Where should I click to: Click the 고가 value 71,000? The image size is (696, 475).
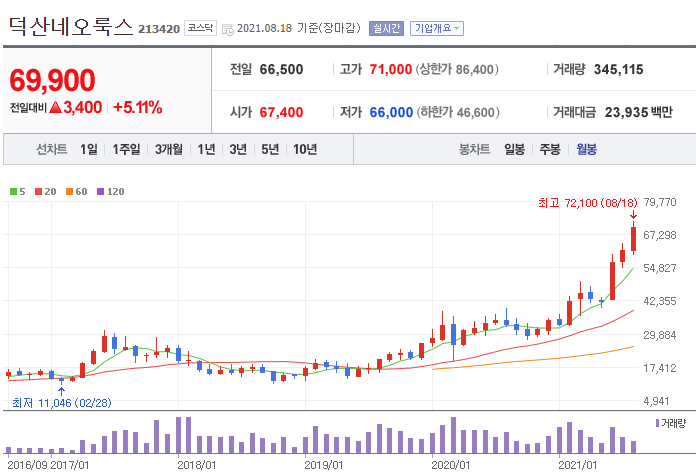click(x=391, y=70)
